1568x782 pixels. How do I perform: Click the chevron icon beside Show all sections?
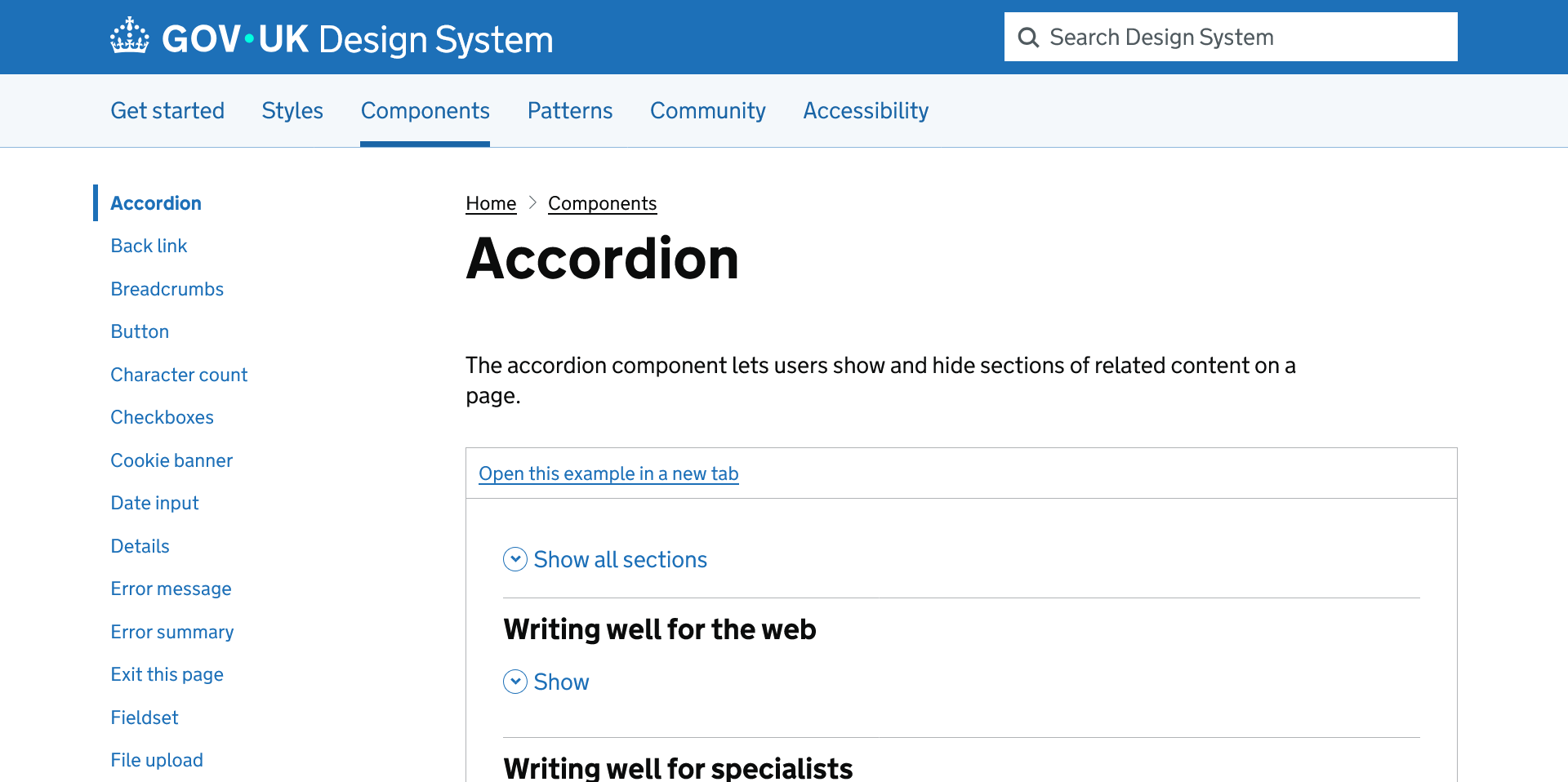tap(514, 559)
